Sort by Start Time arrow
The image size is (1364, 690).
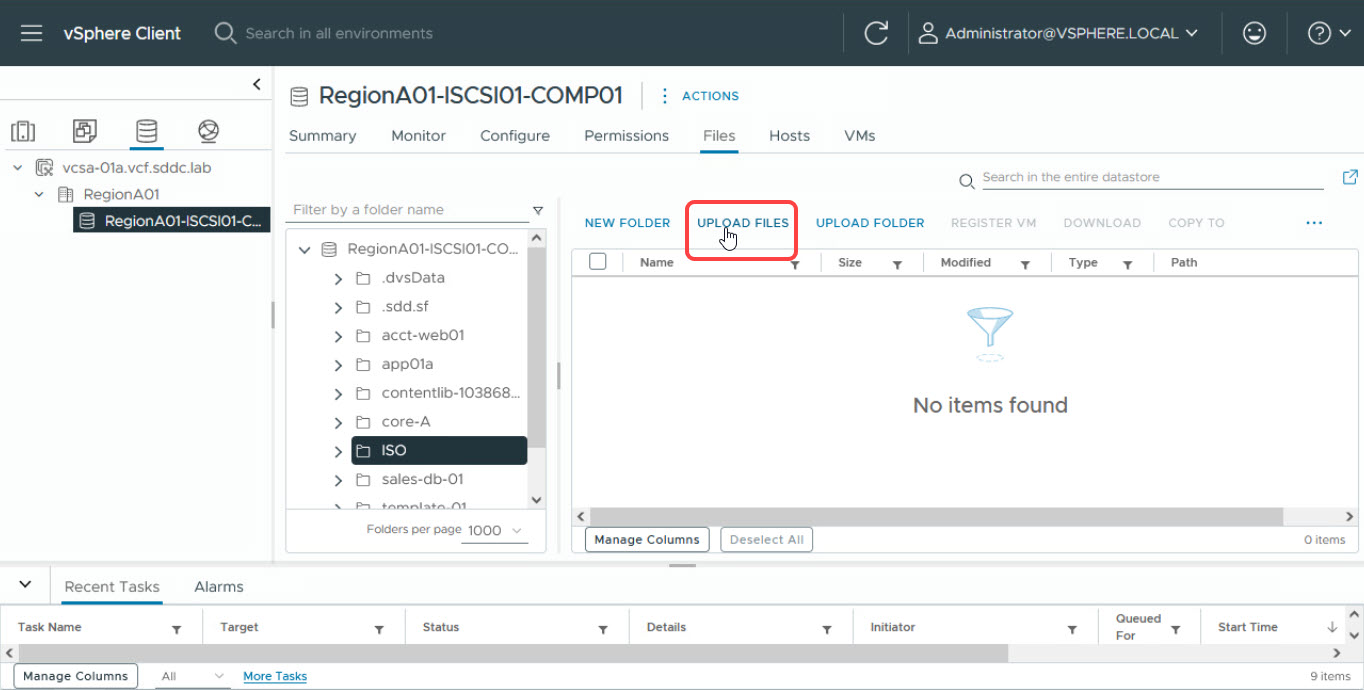tap(1332, 627)
